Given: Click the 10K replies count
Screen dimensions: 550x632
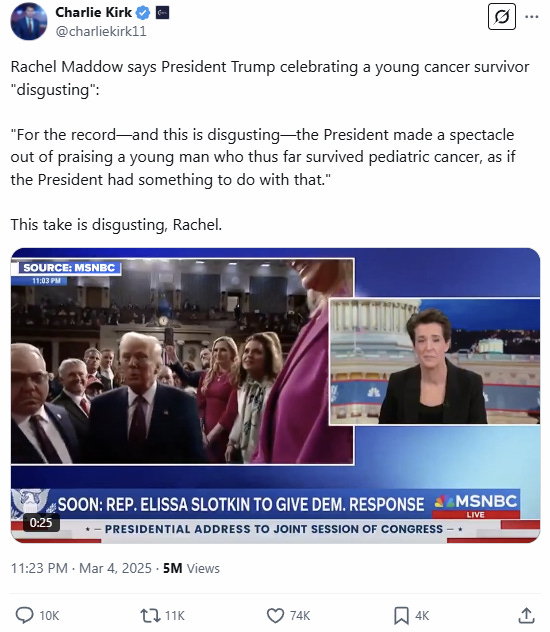Looking at the screenshot, I should (49, 616).
